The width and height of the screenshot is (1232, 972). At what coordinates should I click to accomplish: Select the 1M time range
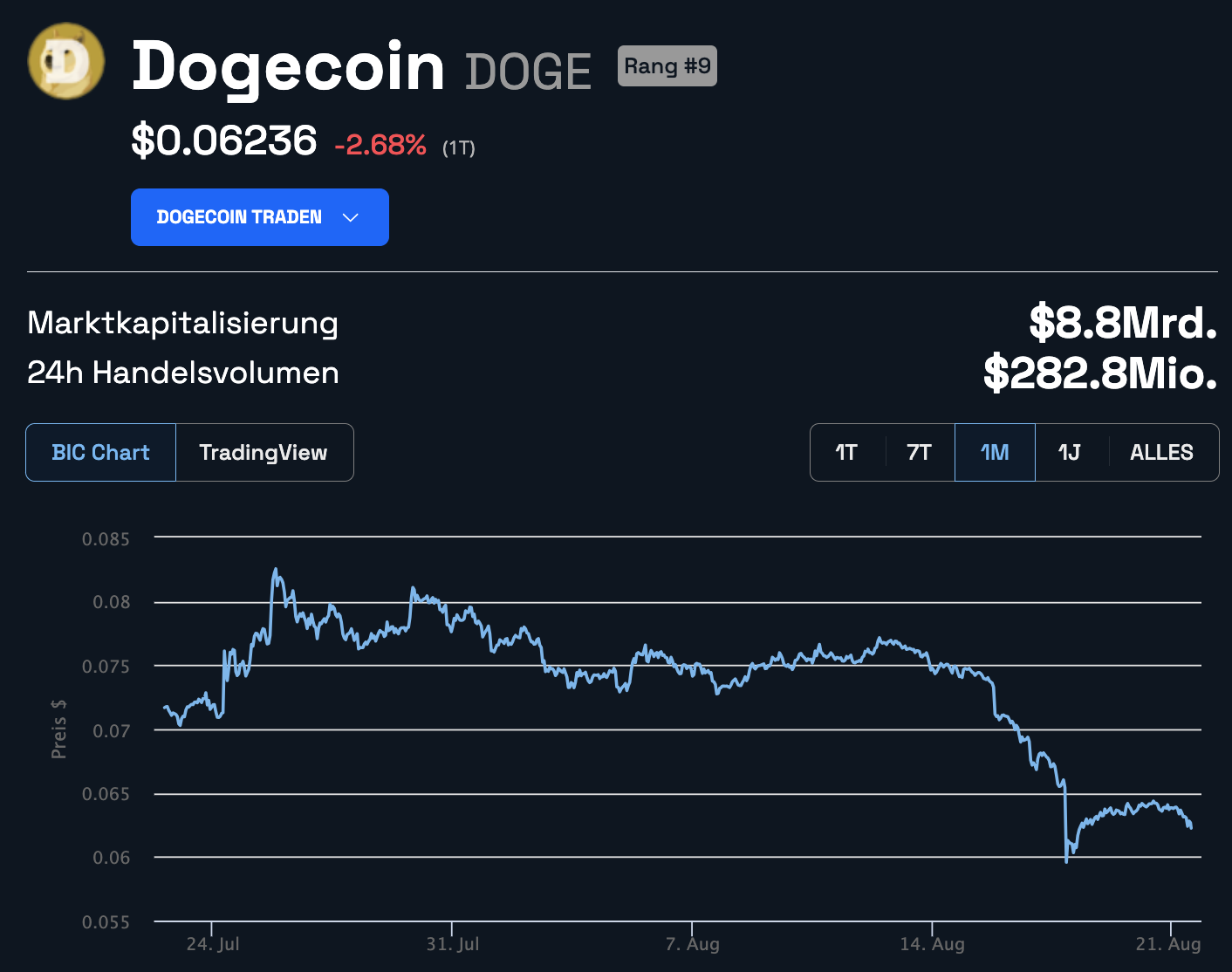(995, 452)
